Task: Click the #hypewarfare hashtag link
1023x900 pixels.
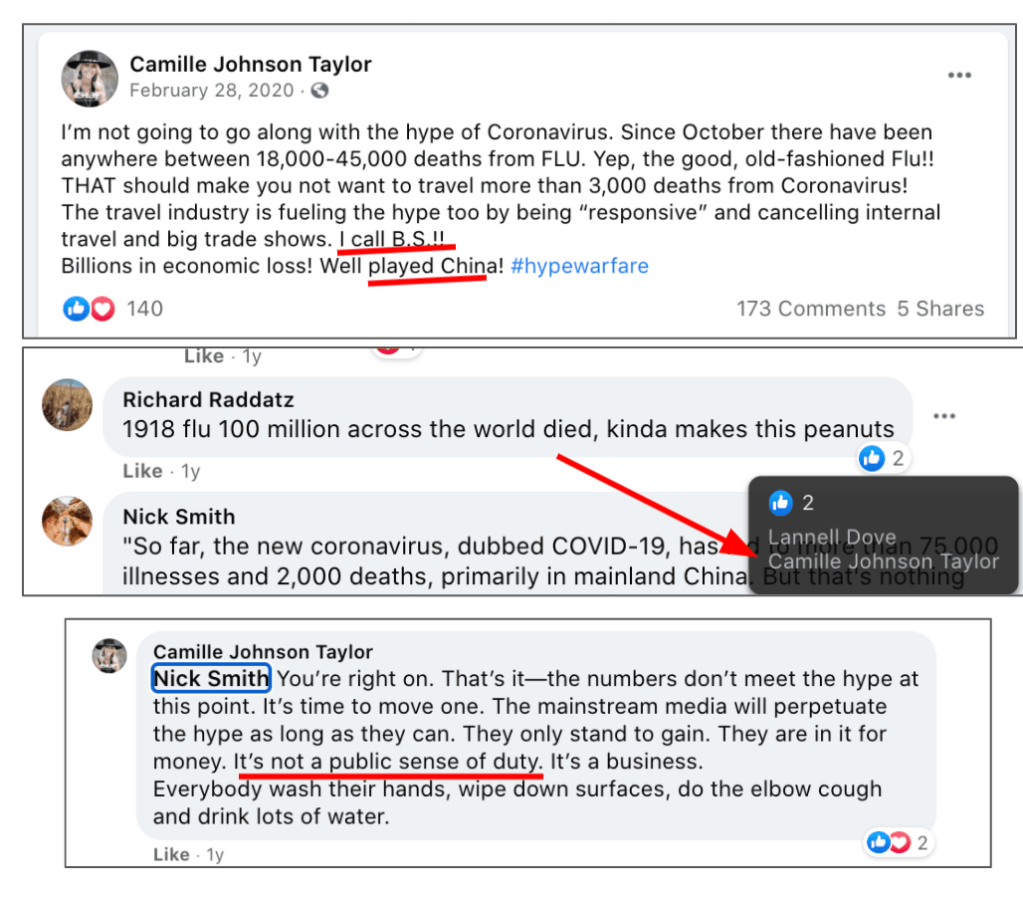Action: click(579, 266)
